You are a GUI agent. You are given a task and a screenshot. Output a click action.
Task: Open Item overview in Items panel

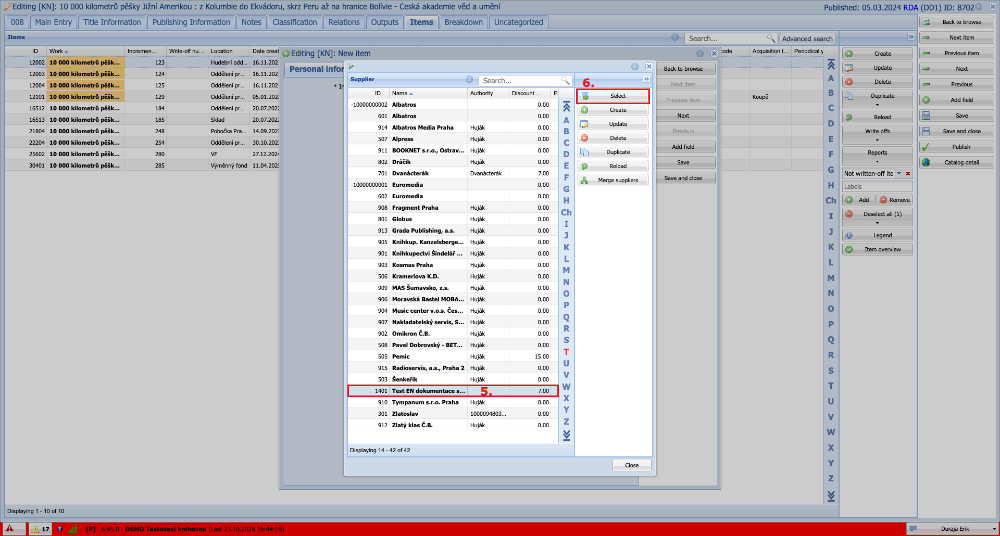(x=878, y=249)
